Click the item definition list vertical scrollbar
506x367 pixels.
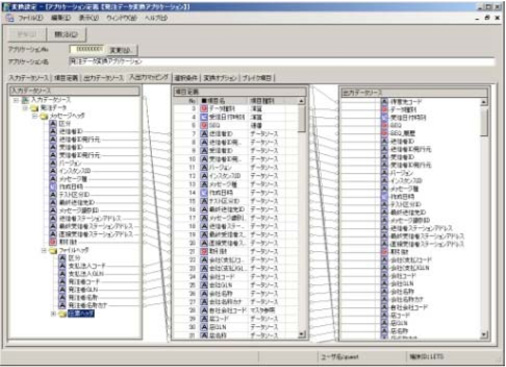pos(301,218)
